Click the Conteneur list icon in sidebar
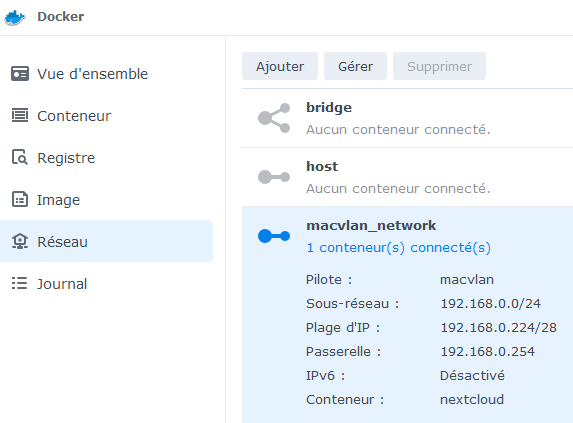Viewport: 573px width, 423px height. click(x=20, y=115)
